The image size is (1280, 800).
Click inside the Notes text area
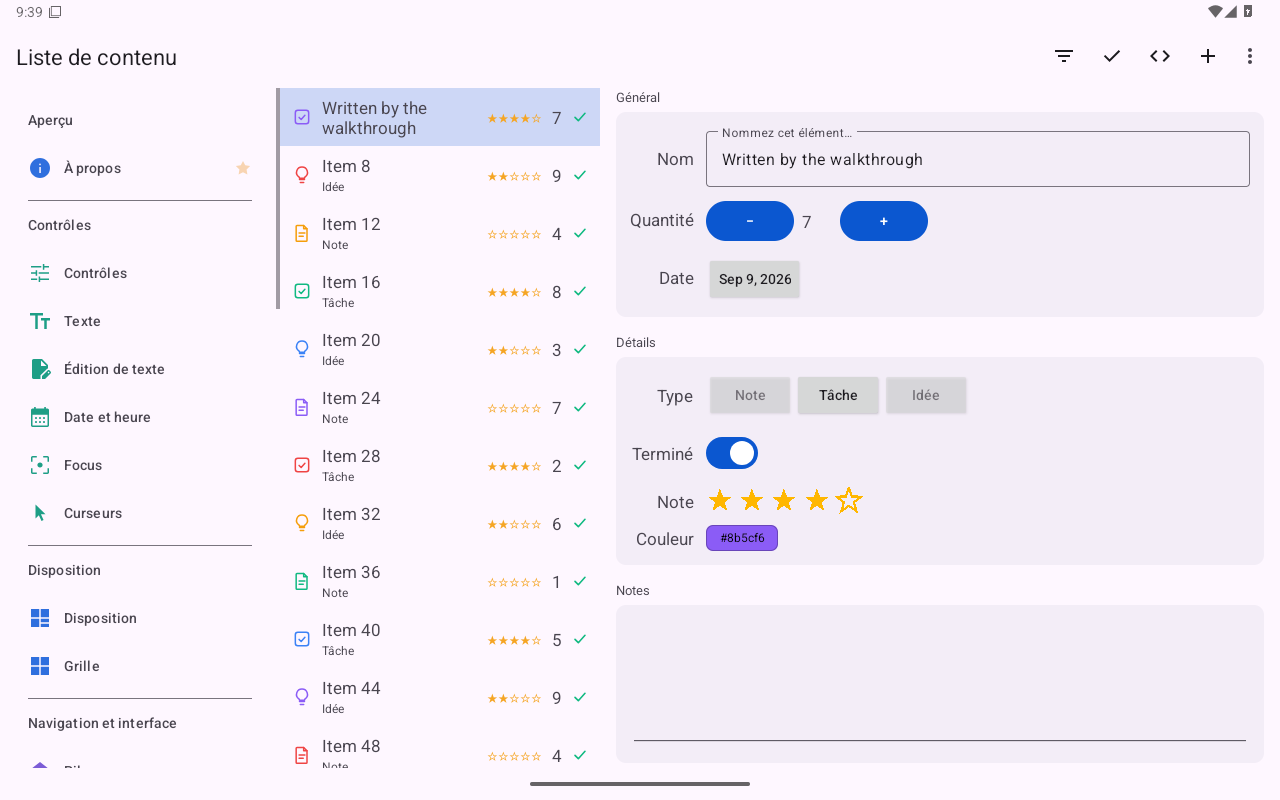940,683
